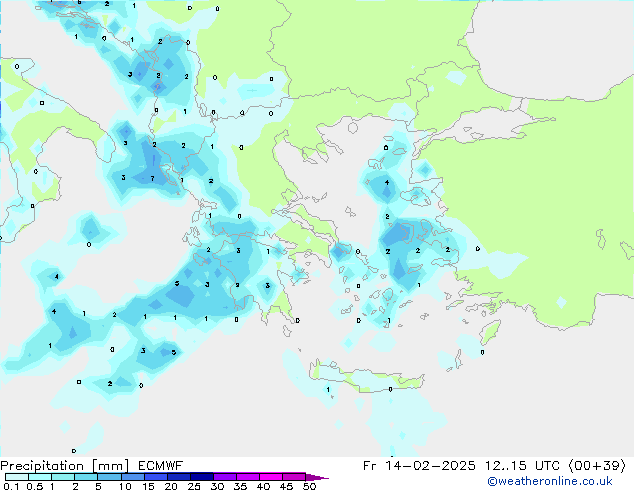634x490 pixels.
Task: Select the 30–35 mm legend swatch
Action: [x=225, y=477]
